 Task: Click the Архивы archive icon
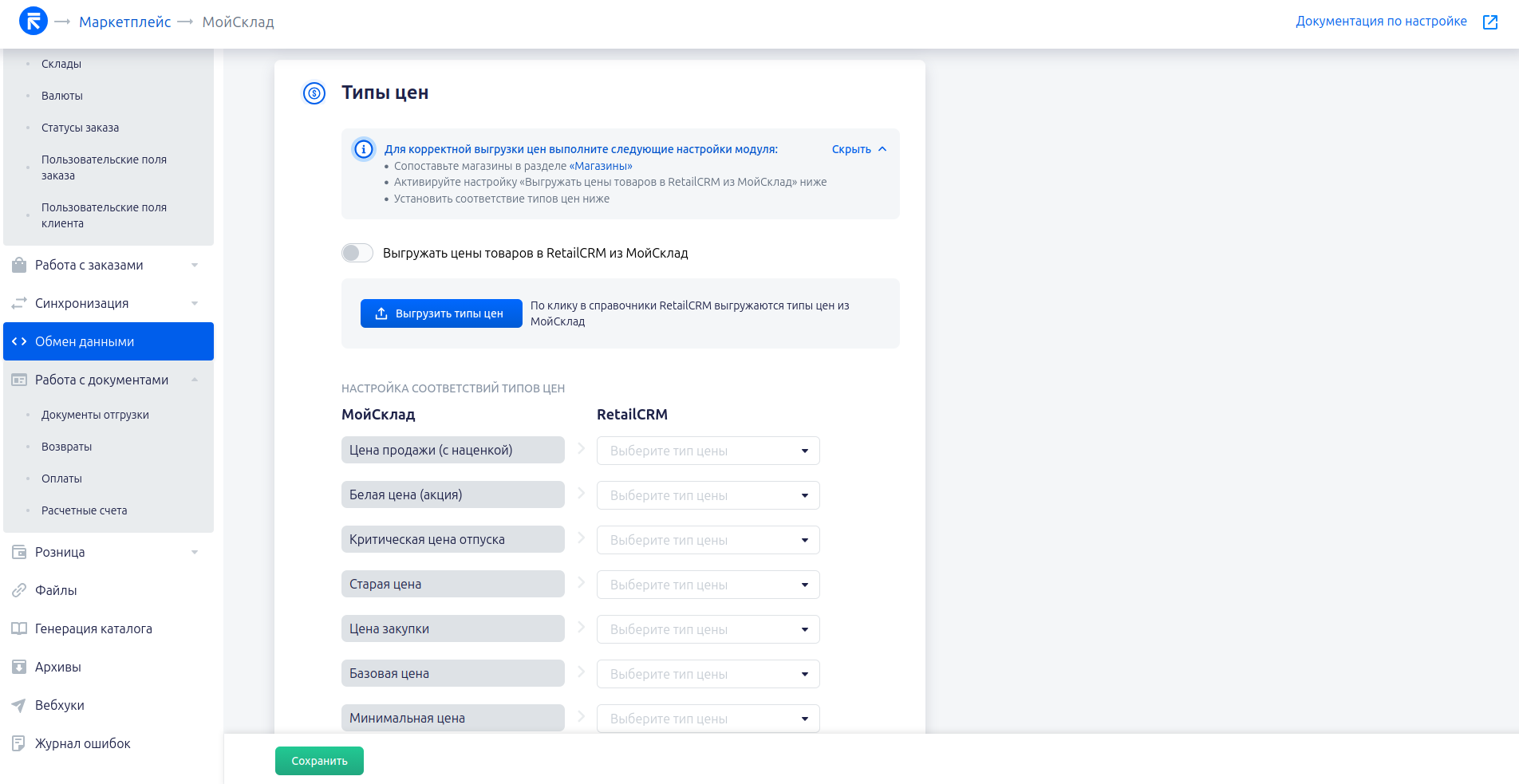[19, 667]
